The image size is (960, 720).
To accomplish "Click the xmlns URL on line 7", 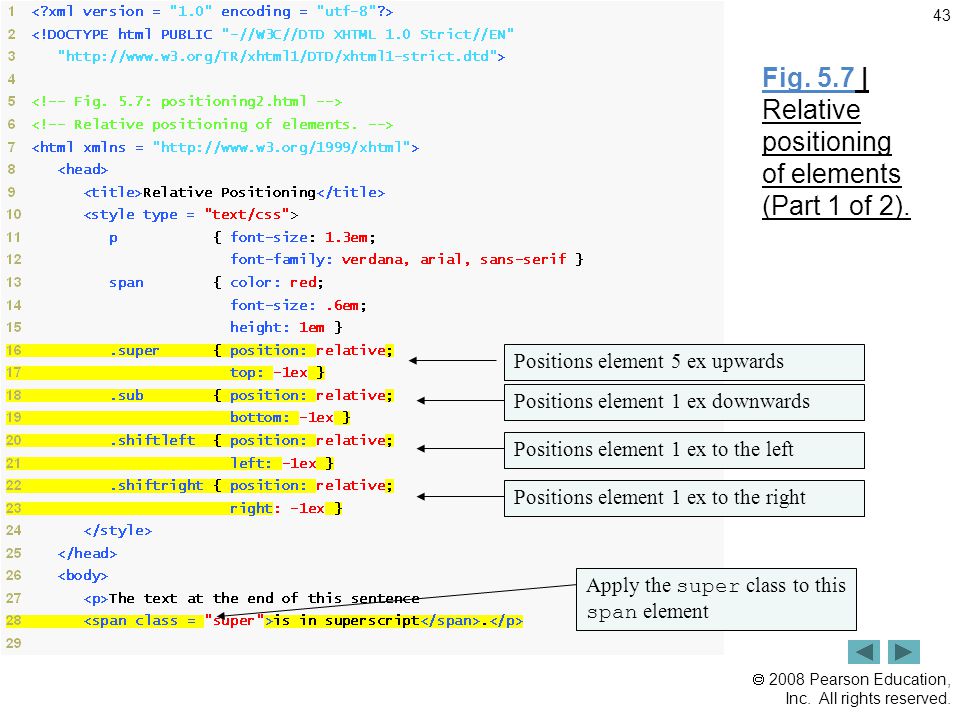I will (x=282, y=147).
